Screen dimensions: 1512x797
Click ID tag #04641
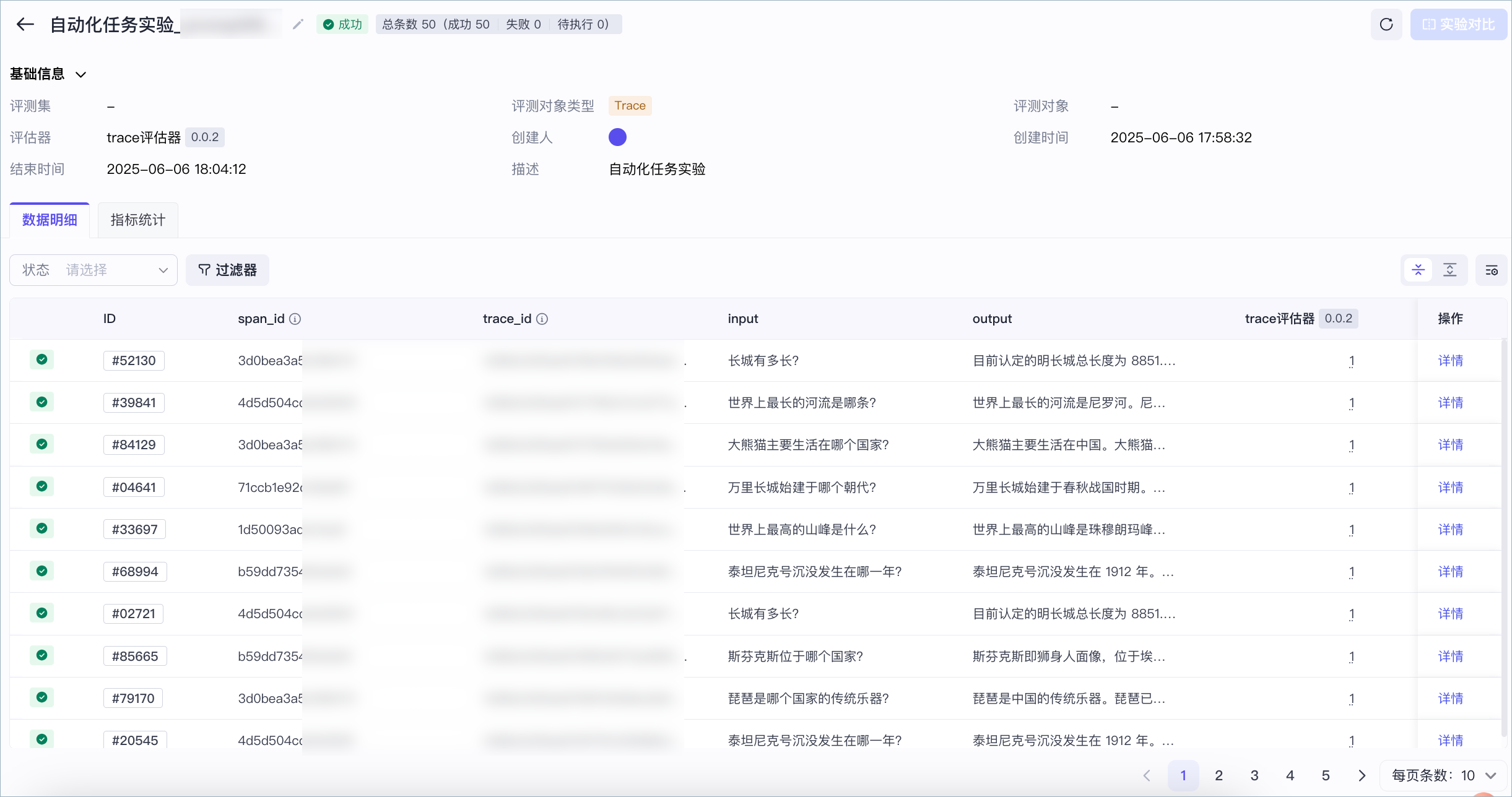[x=134, y=487]
